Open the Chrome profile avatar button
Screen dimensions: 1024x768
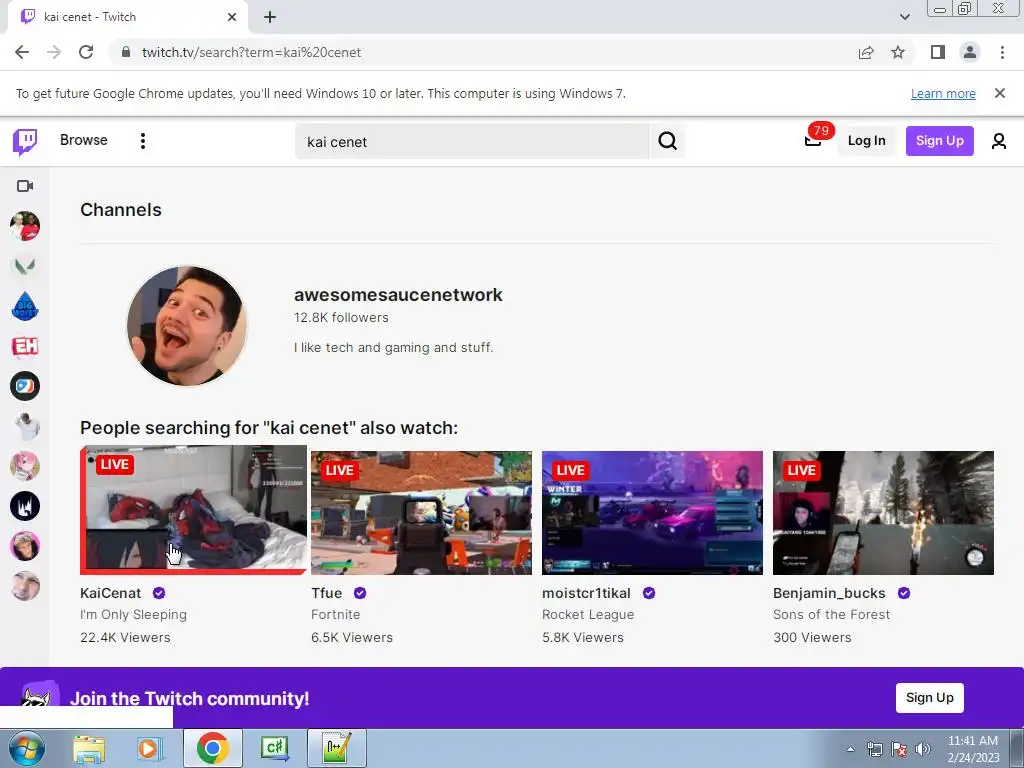pos(970,52)
